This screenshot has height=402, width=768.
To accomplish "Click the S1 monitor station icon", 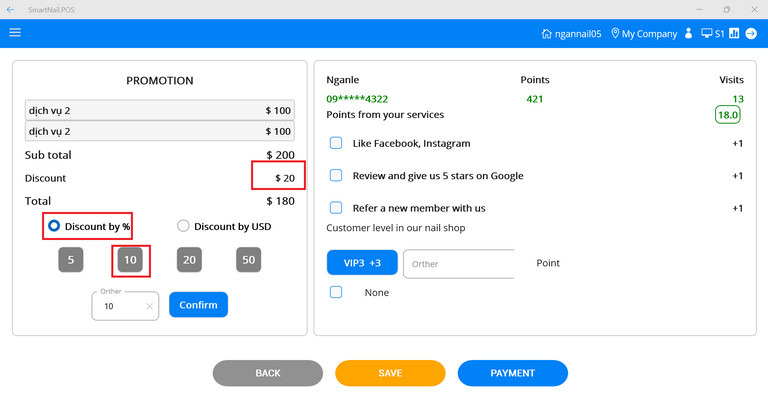I will [707, 33].
